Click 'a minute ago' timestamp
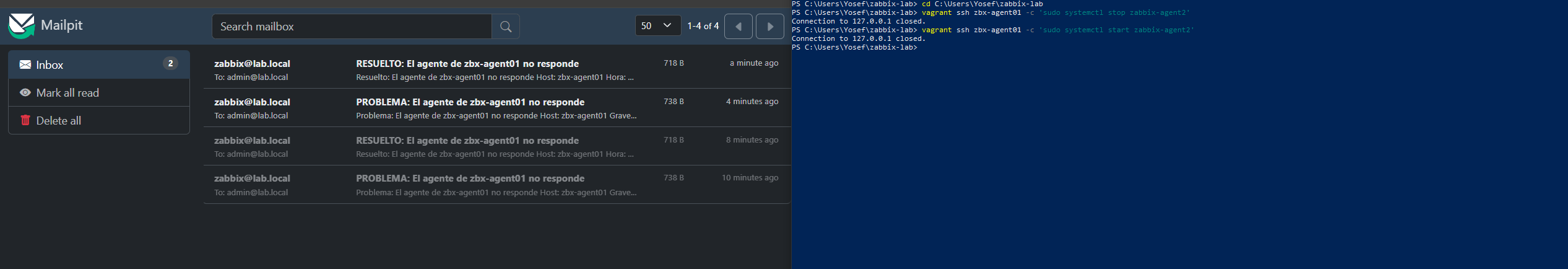This screenshot has width=1568, height=269. click(754, 63)
